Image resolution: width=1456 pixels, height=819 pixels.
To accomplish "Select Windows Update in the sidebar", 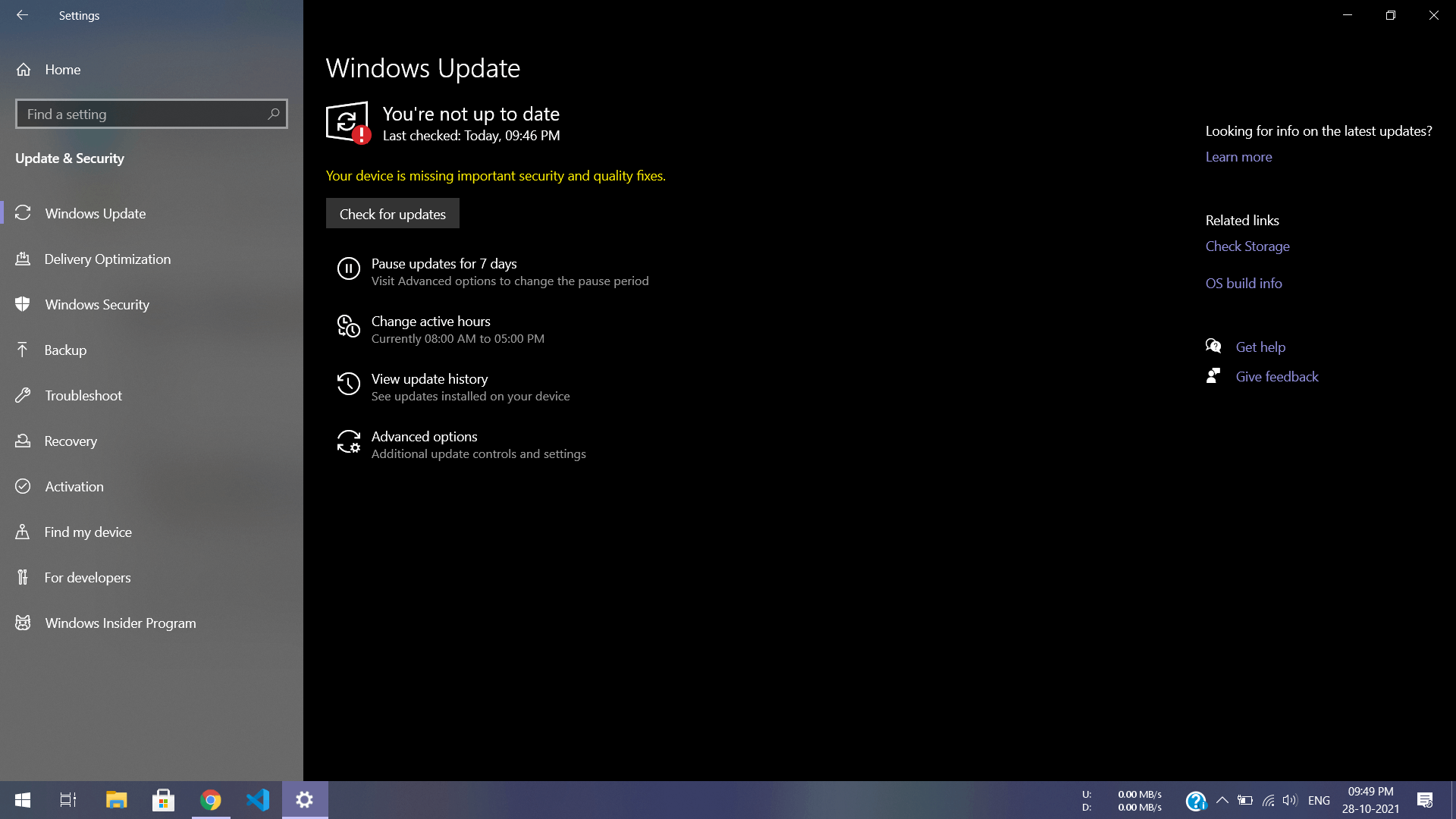I will pos(152,213).
